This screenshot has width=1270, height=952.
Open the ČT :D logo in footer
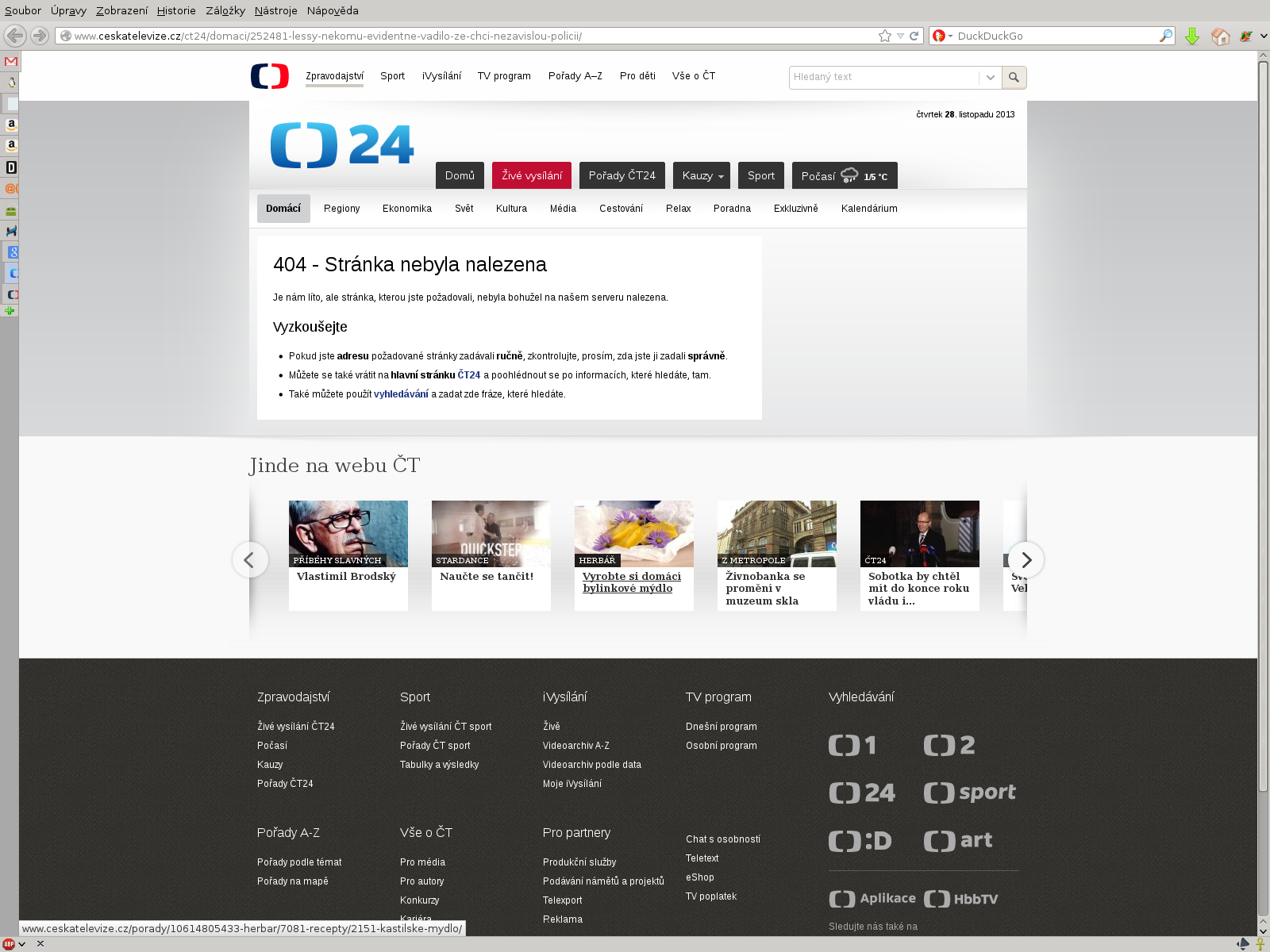pyautogui.click(x=860, y=841)
